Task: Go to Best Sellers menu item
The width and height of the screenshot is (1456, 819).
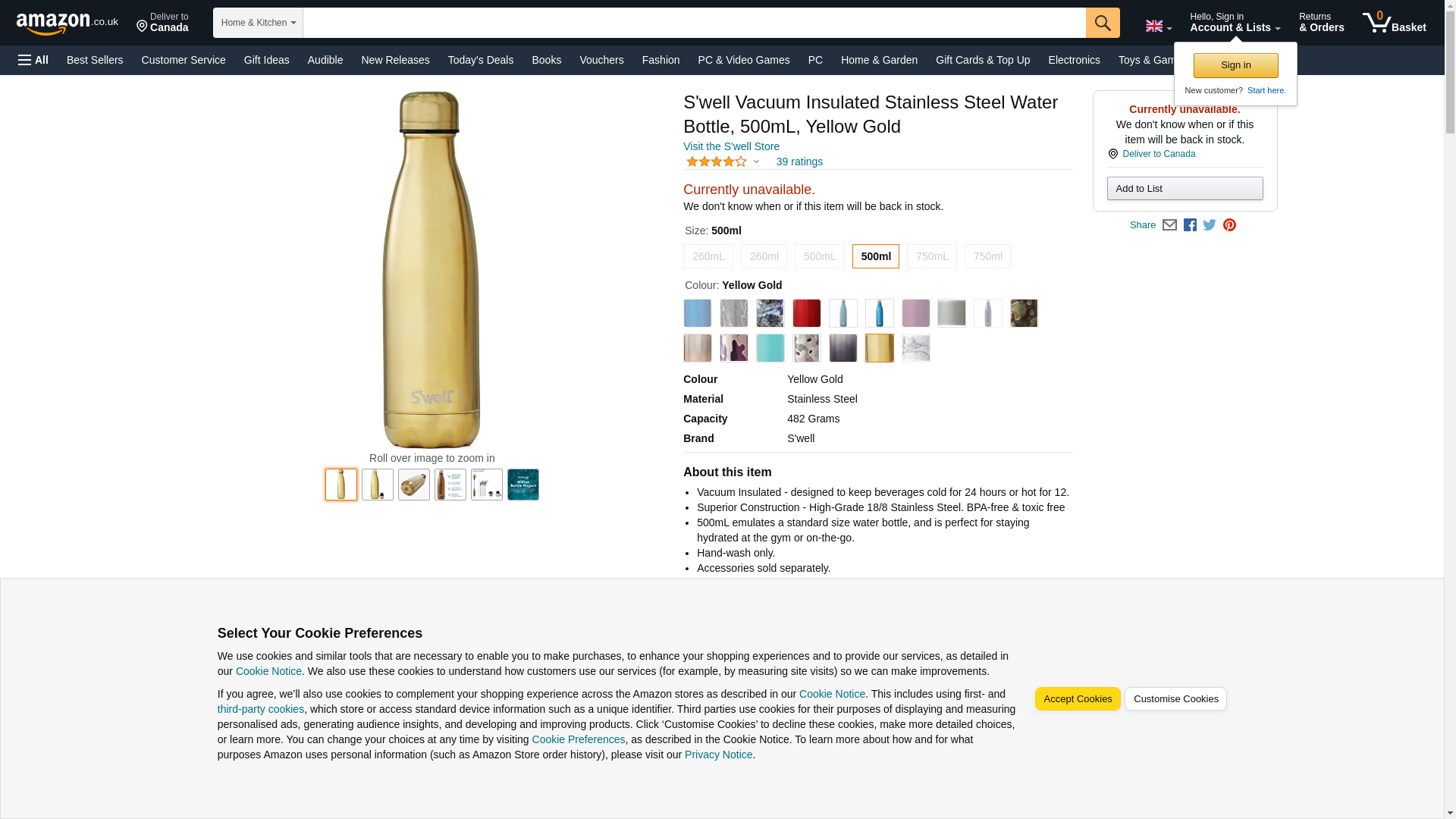Action: click(x=95, y=60)
